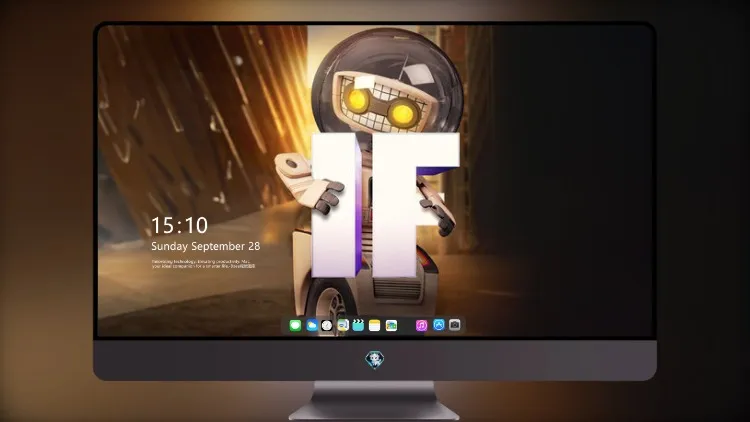Click the large IF letters on wallpaper

click(385, 205)
